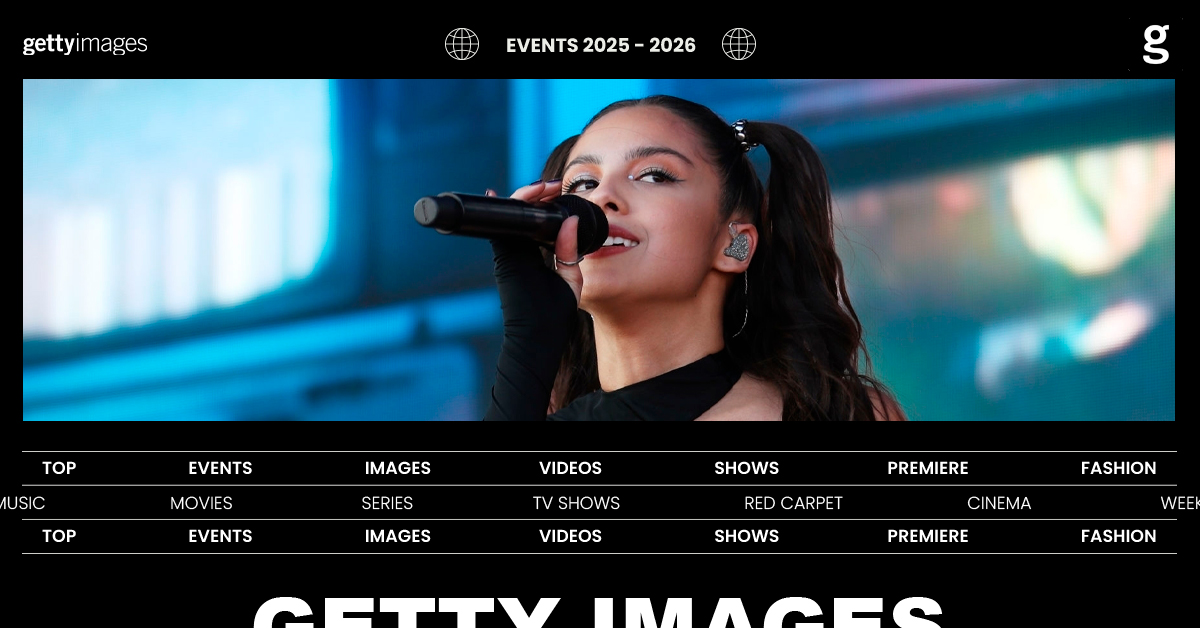Open VIDEOS in the row above TV SHOWS

[x=570, y=468]
